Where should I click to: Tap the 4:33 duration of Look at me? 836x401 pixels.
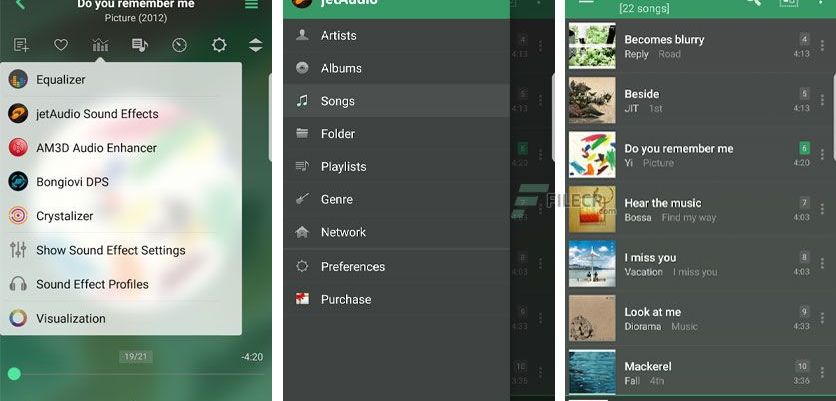click(801, 326)
